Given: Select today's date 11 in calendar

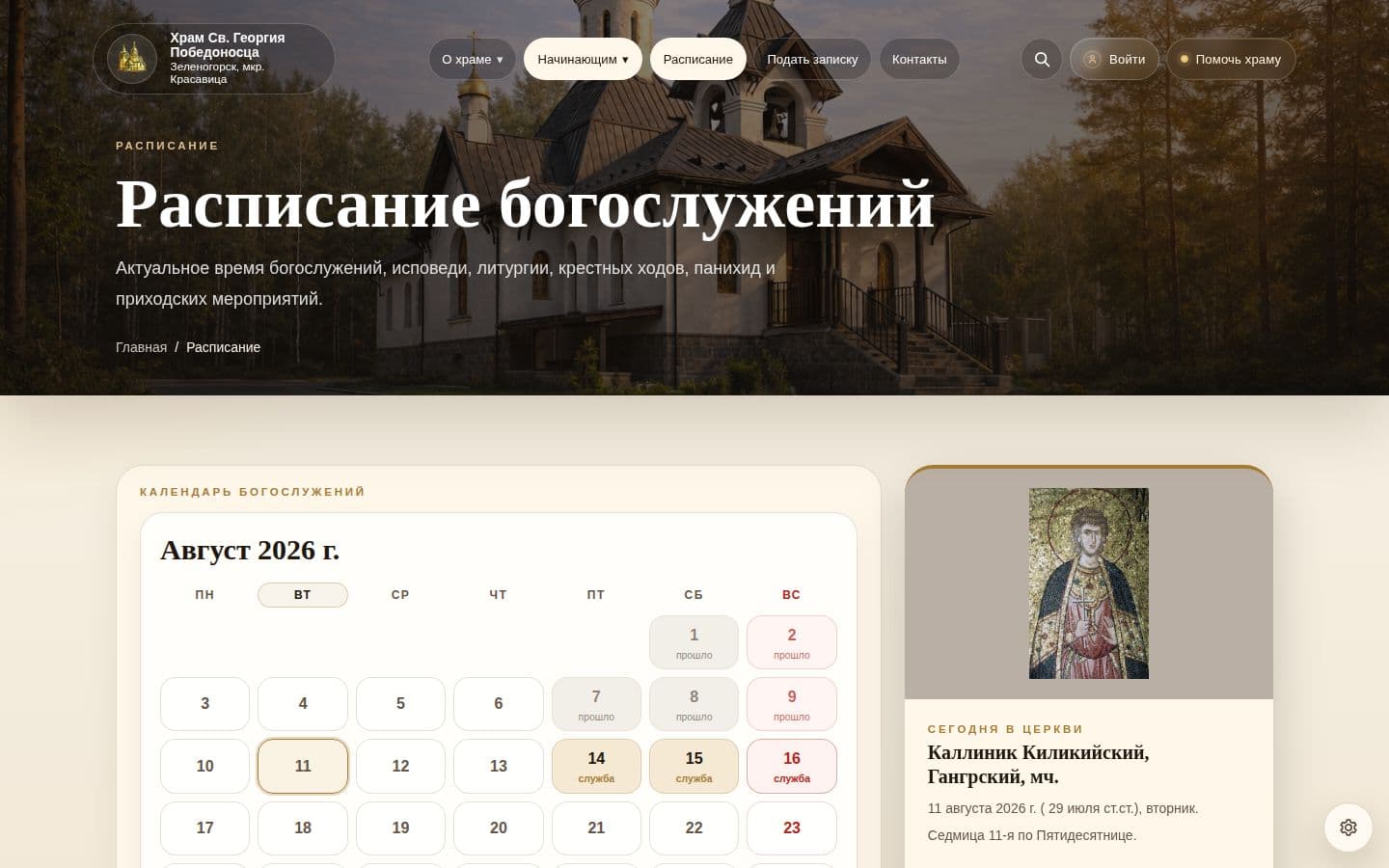Looking at the screenshot, I should [x=303, y=766].
